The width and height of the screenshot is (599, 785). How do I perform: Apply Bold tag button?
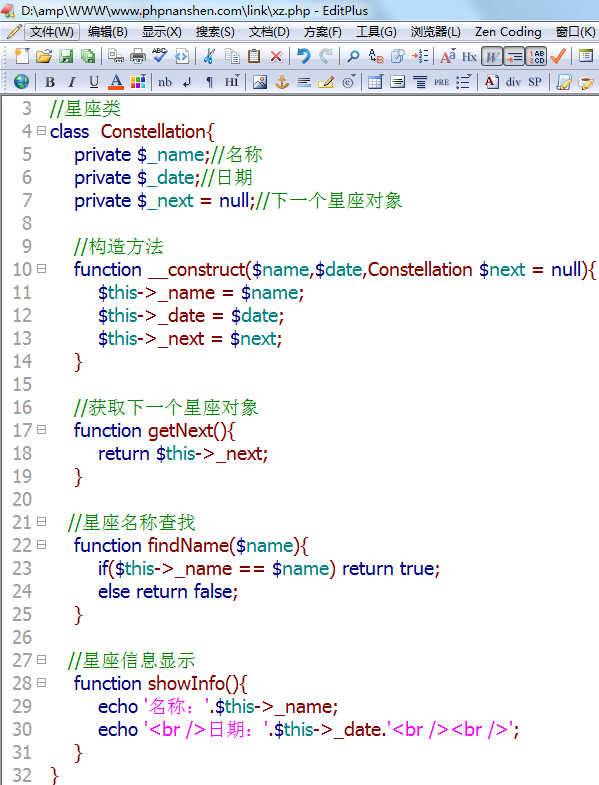50,82
